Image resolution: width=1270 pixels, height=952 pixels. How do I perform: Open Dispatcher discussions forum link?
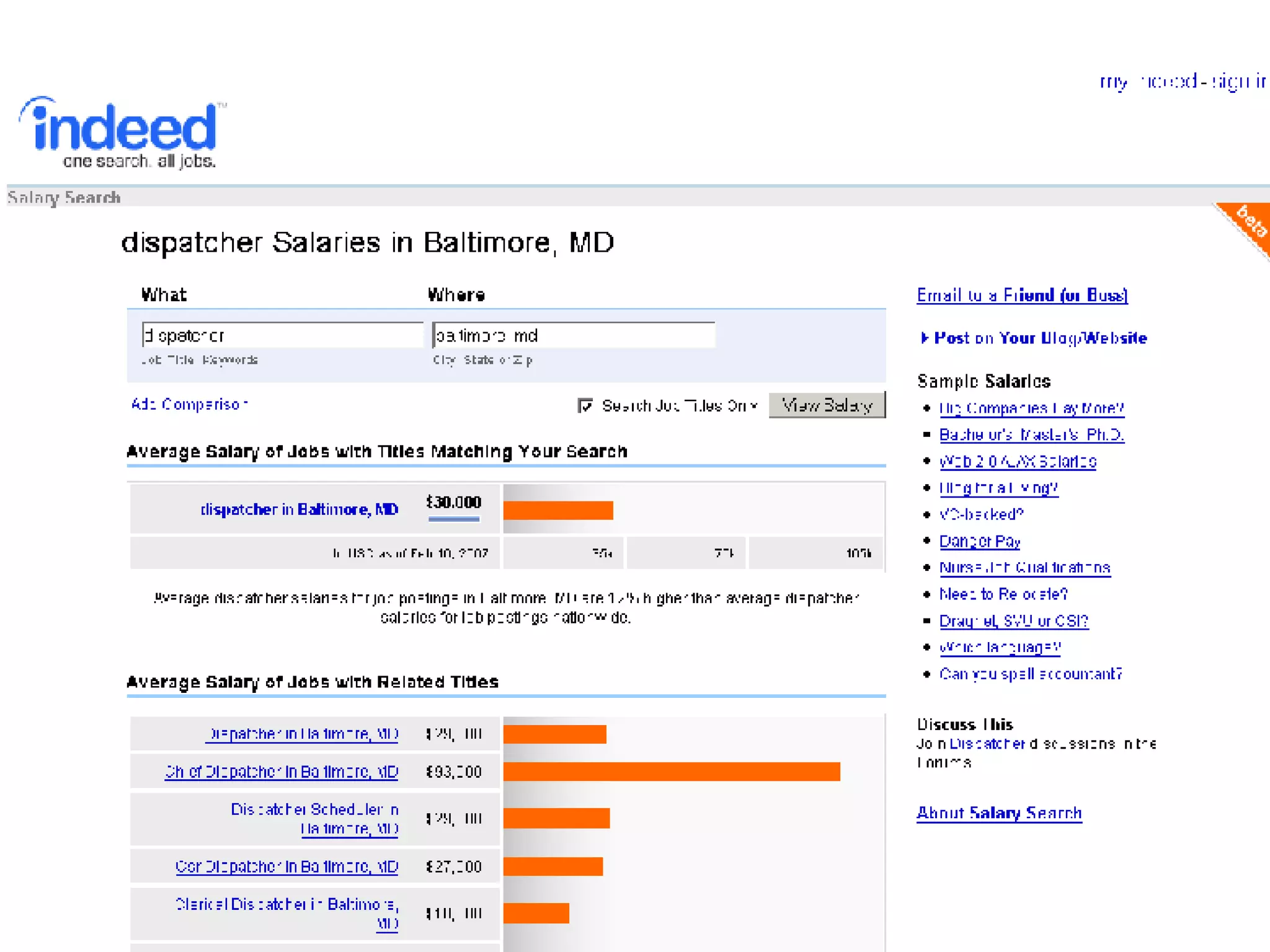pyautogui.click(x=988, y=743)
